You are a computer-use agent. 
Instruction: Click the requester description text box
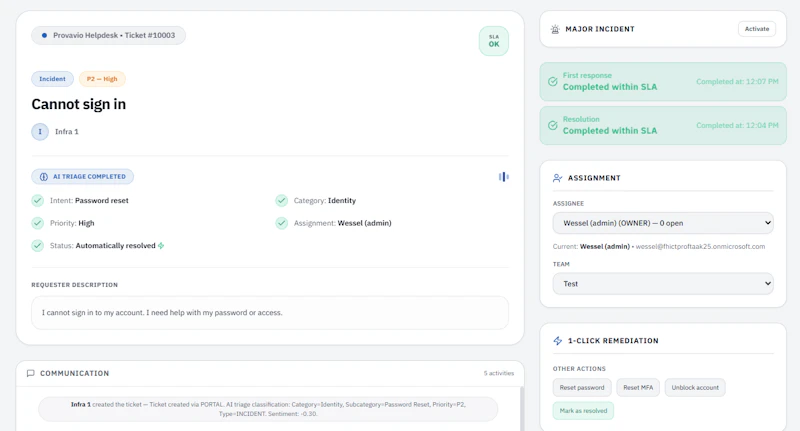(270, 313)
